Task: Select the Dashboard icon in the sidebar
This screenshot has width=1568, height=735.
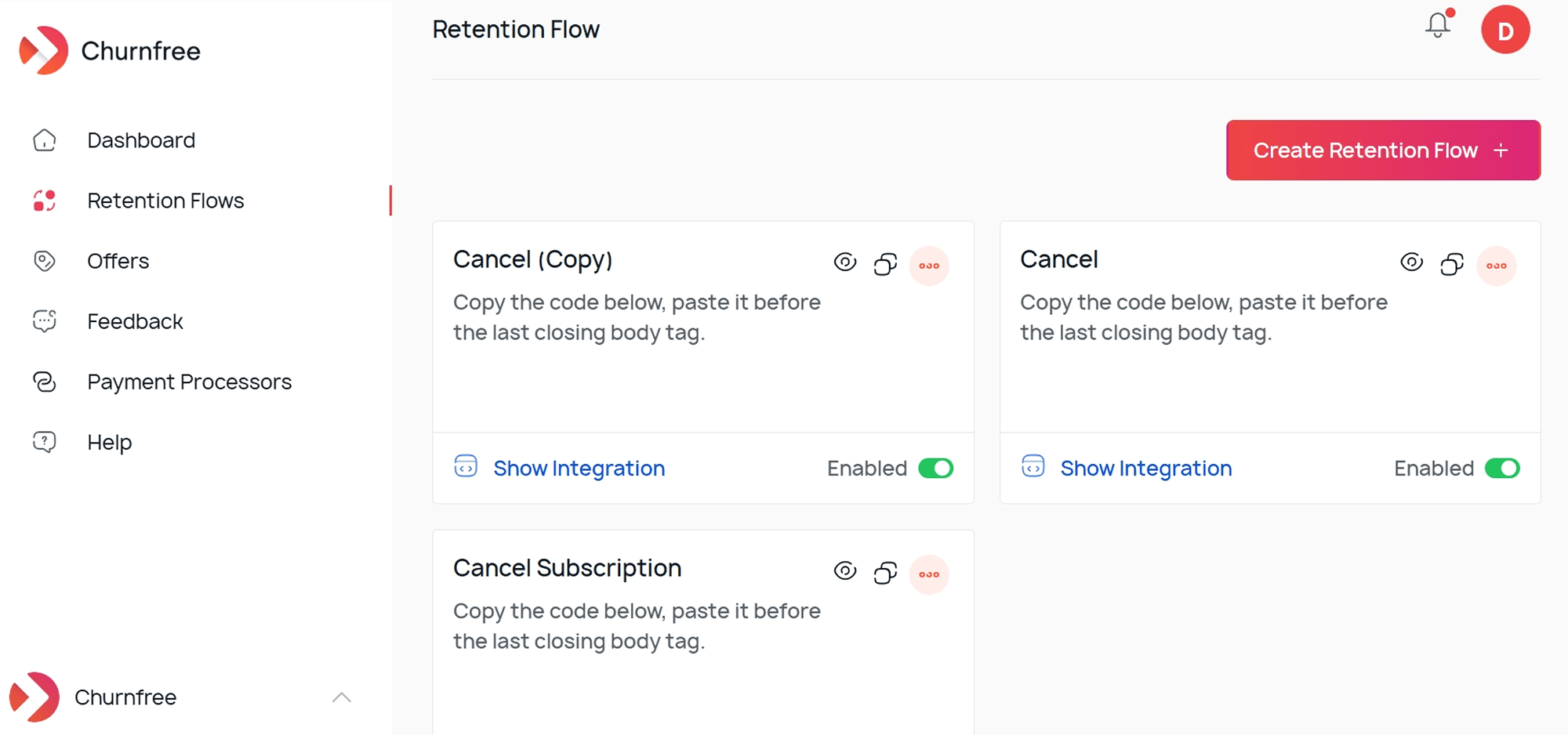Action: tap(45, 139)
